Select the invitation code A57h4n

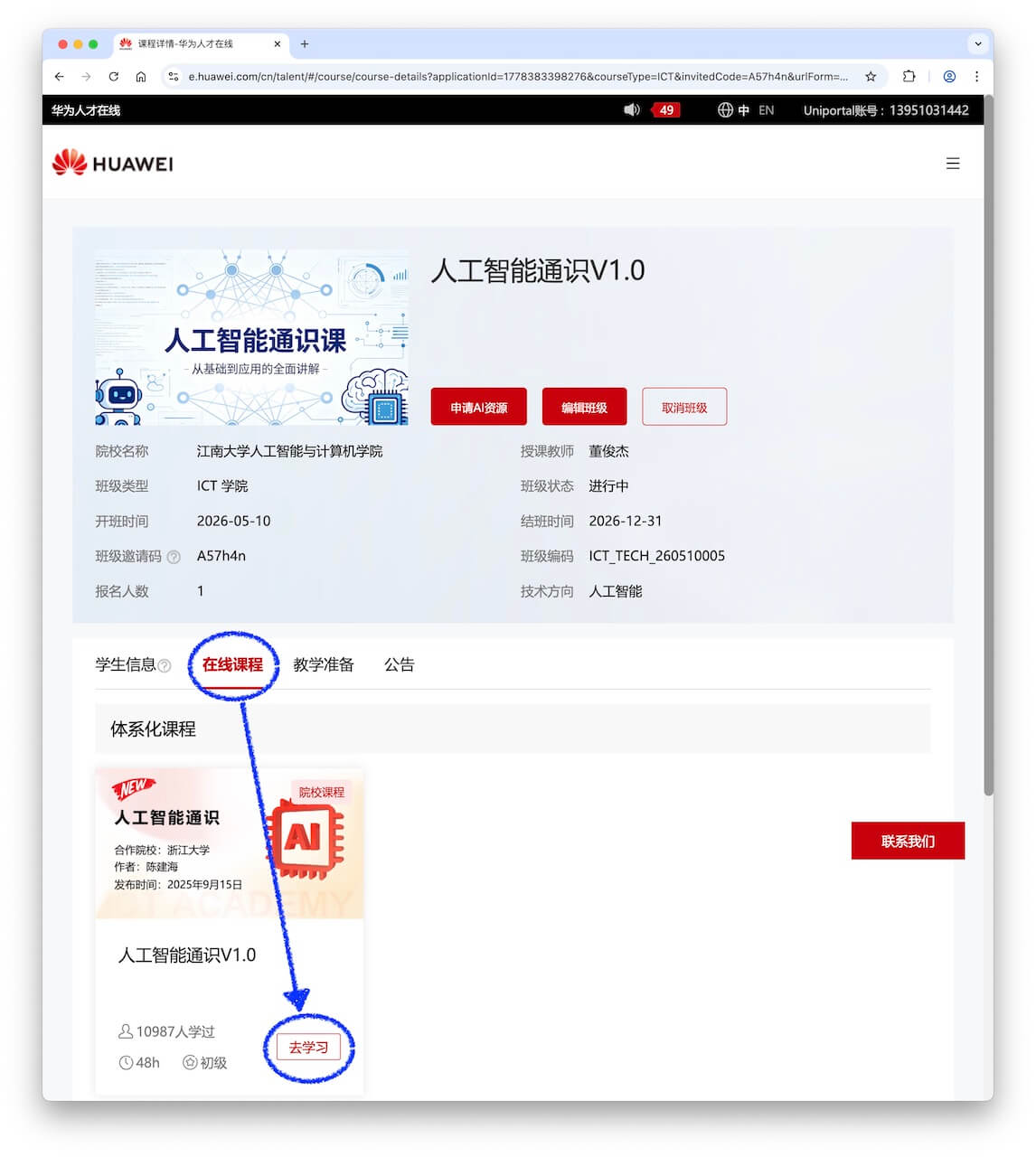point(221,556)
